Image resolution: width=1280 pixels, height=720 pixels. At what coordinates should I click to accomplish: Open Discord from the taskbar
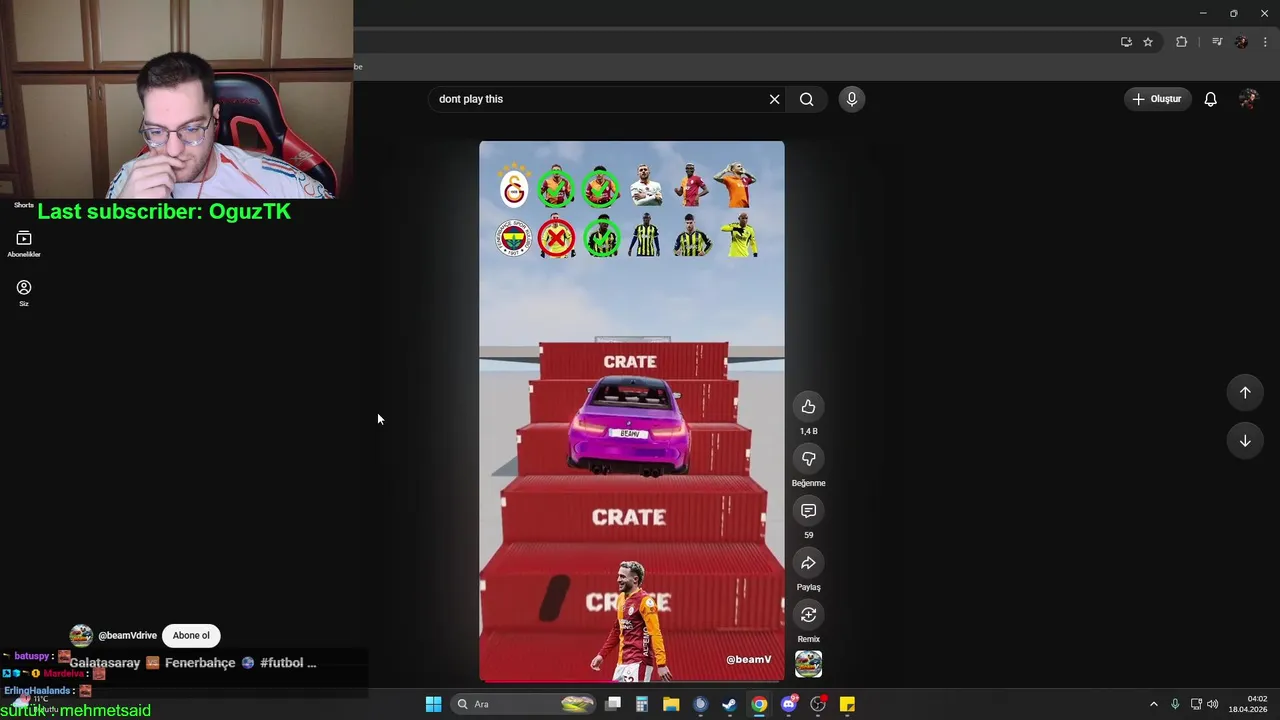789,704
